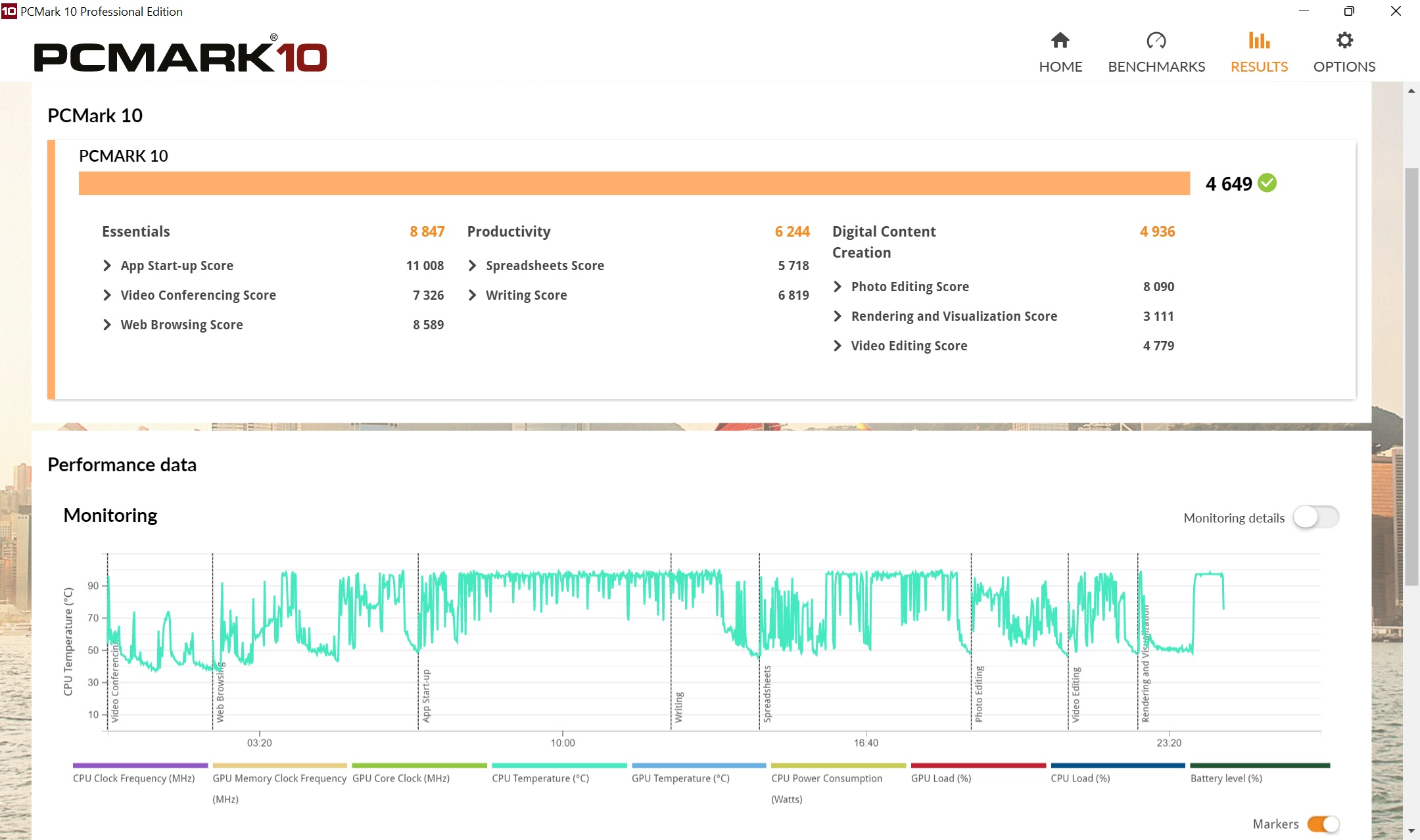Go to the OPTIONS tab label

click(x=1344, y=67)
